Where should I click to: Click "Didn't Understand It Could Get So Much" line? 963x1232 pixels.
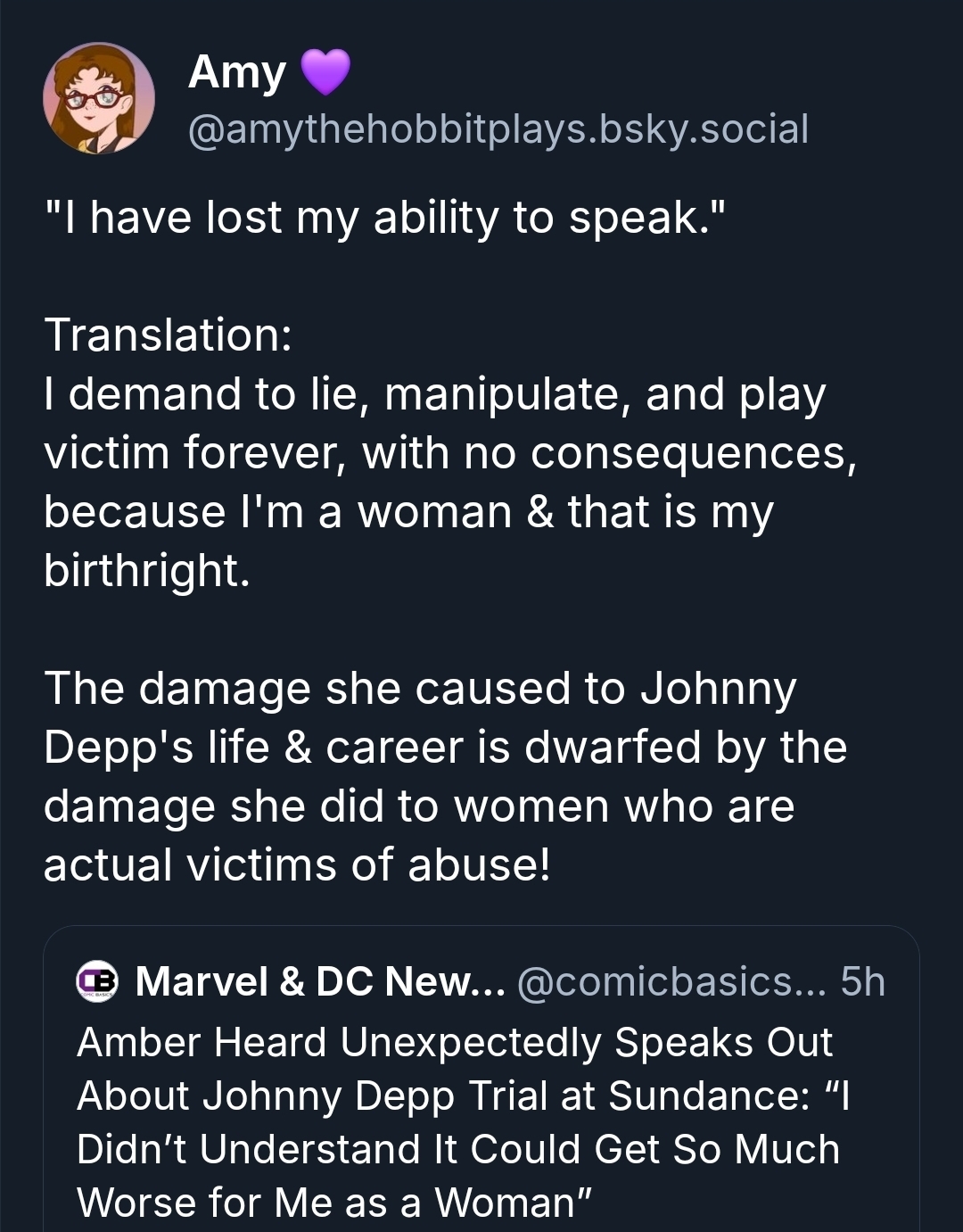point(458,1149)
